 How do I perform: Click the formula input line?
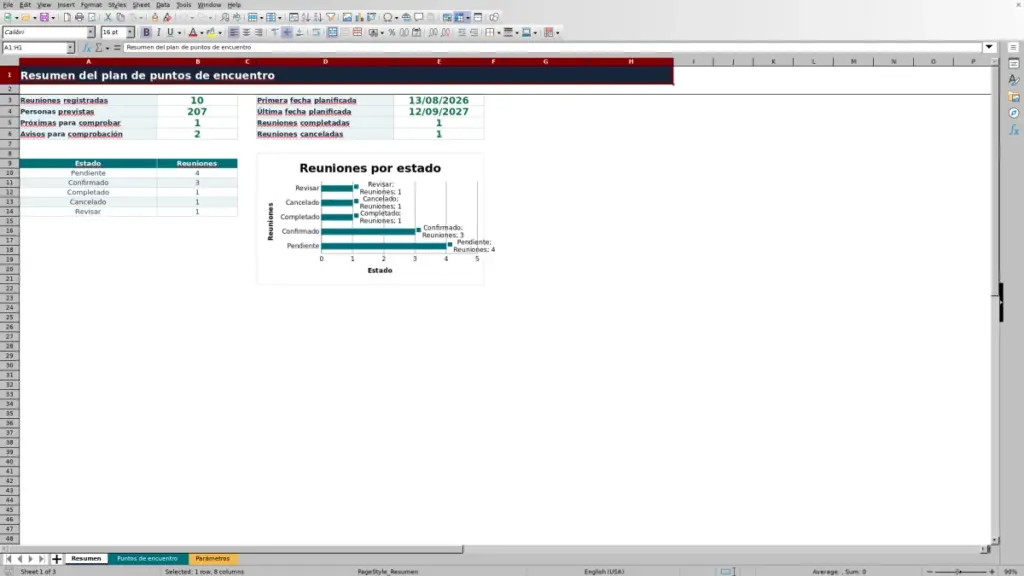(x=552, y=48)
